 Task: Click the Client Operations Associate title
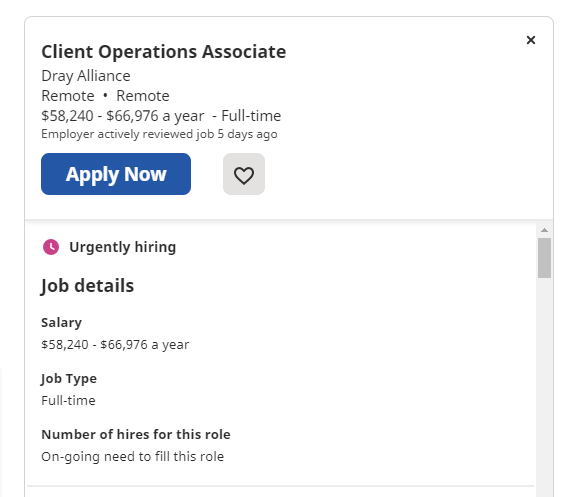(x=164, y=52)
